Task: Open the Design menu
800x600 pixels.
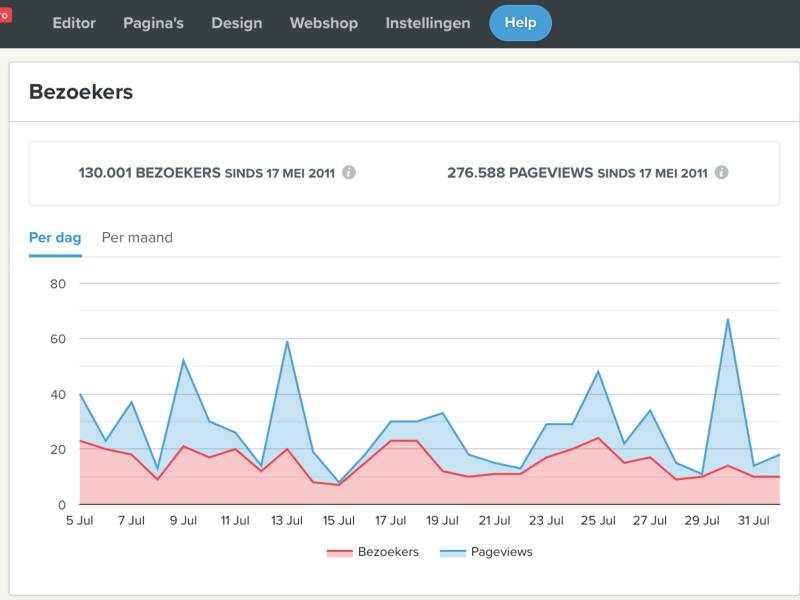Action: 237,23
